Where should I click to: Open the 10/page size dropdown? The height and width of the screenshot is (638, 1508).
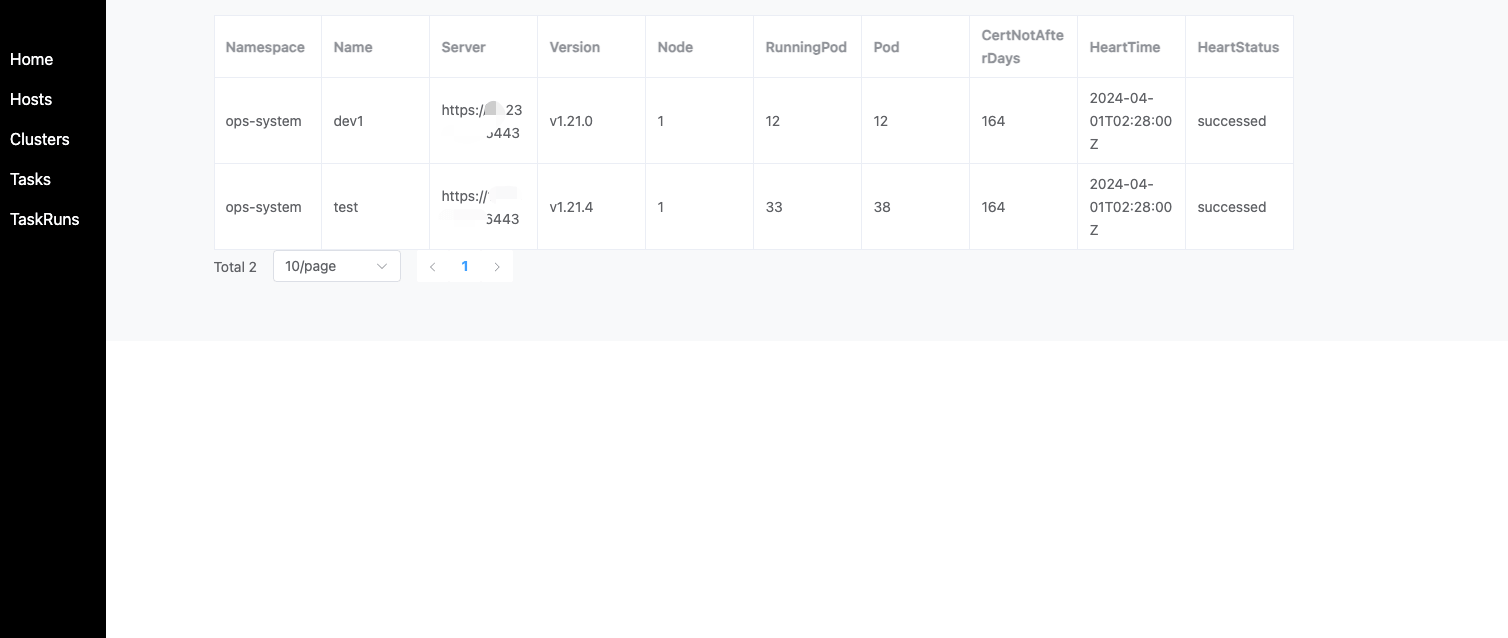click(337, 266)
